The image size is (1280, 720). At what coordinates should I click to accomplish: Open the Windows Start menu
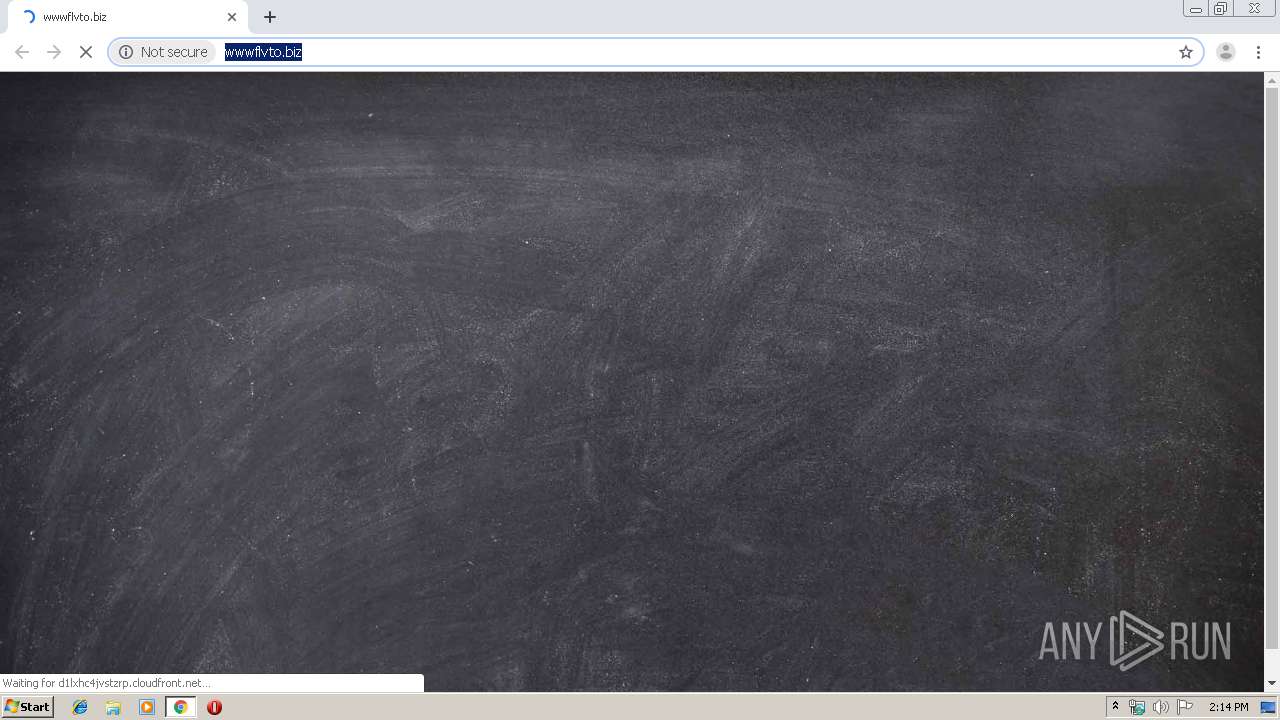28,707
